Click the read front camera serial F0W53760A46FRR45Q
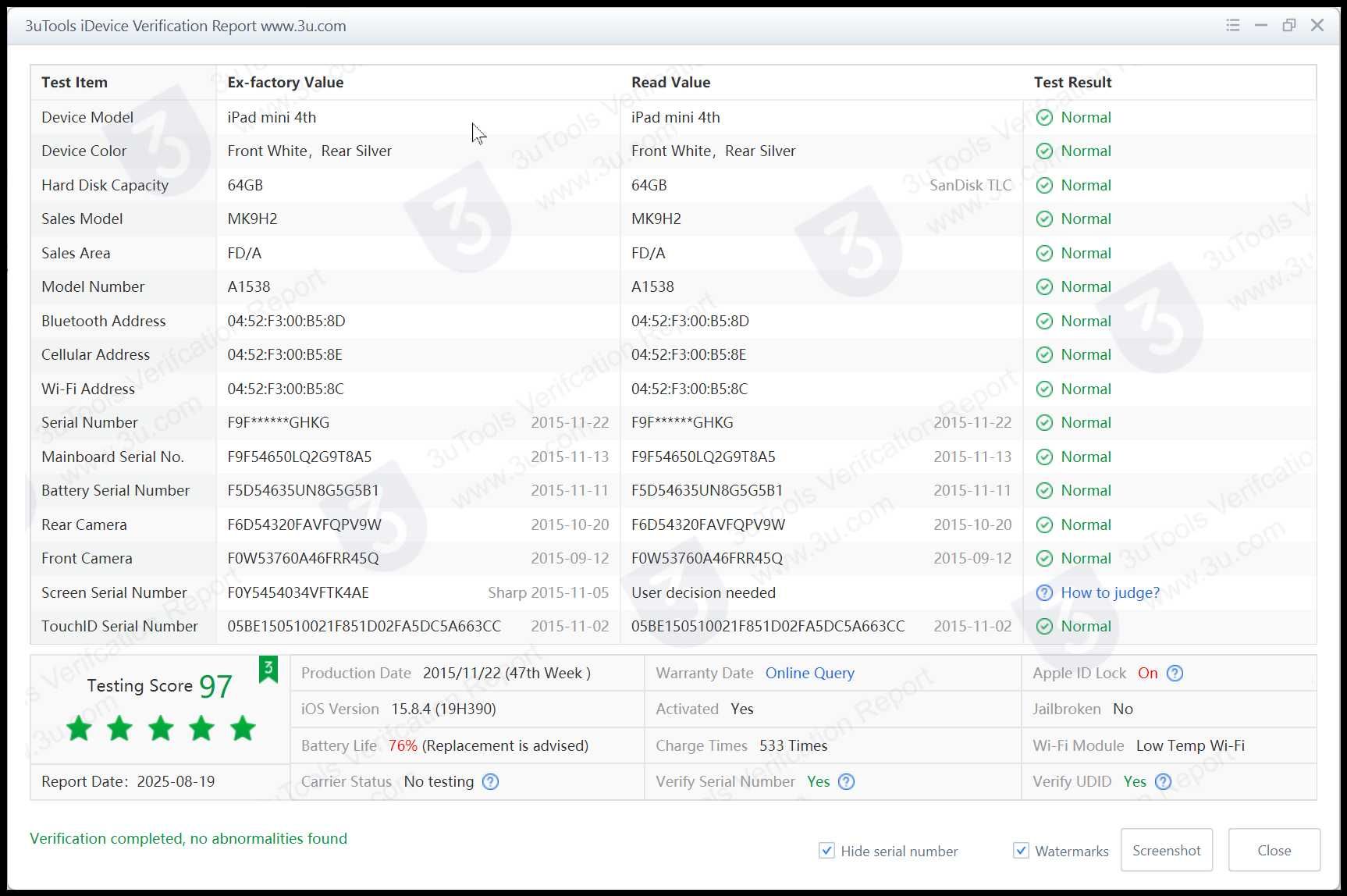The height and width of the screenshot is (896, 1347). [x=706, y=558]
